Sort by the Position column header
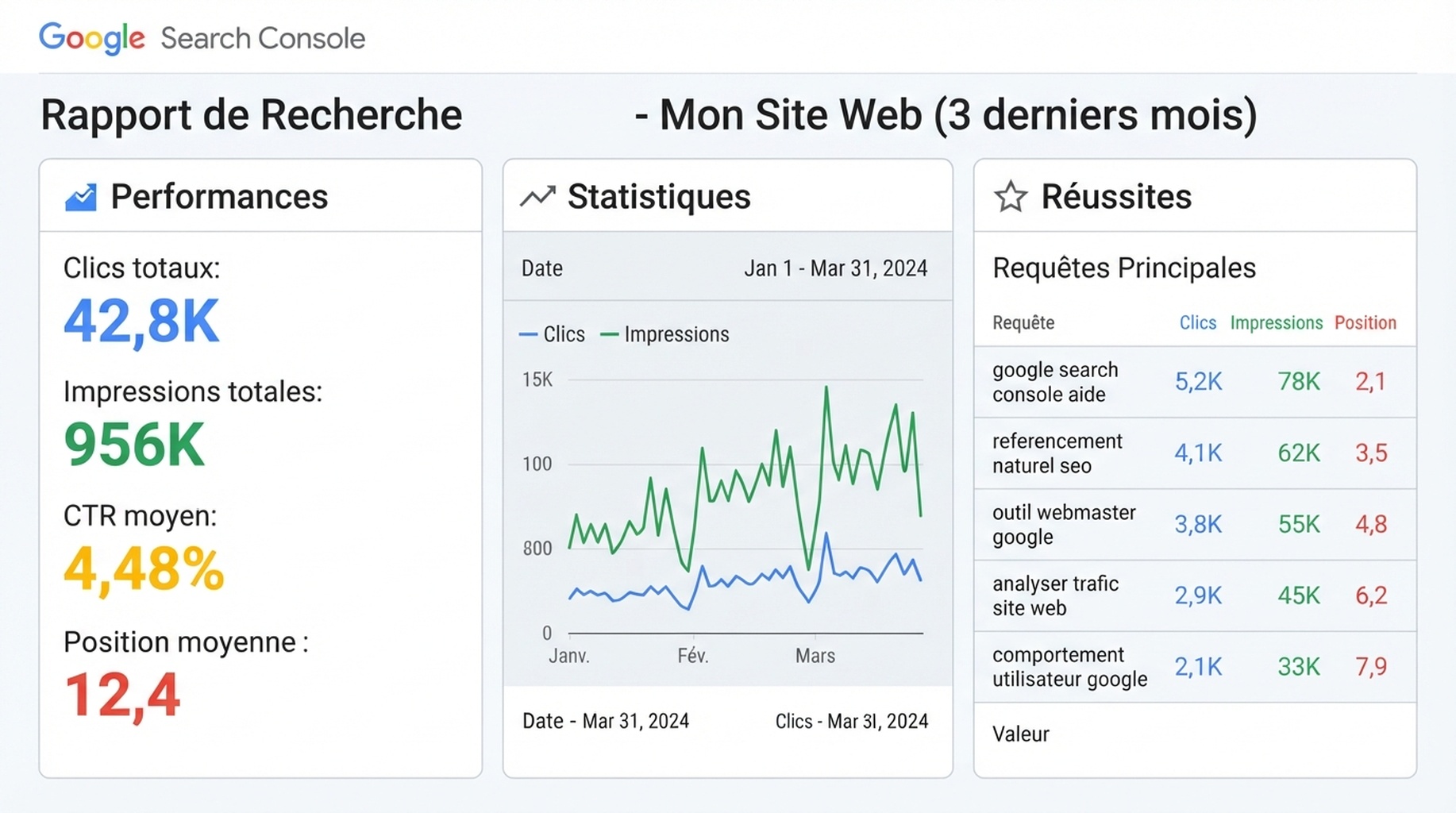 (x=1365, y=322)
